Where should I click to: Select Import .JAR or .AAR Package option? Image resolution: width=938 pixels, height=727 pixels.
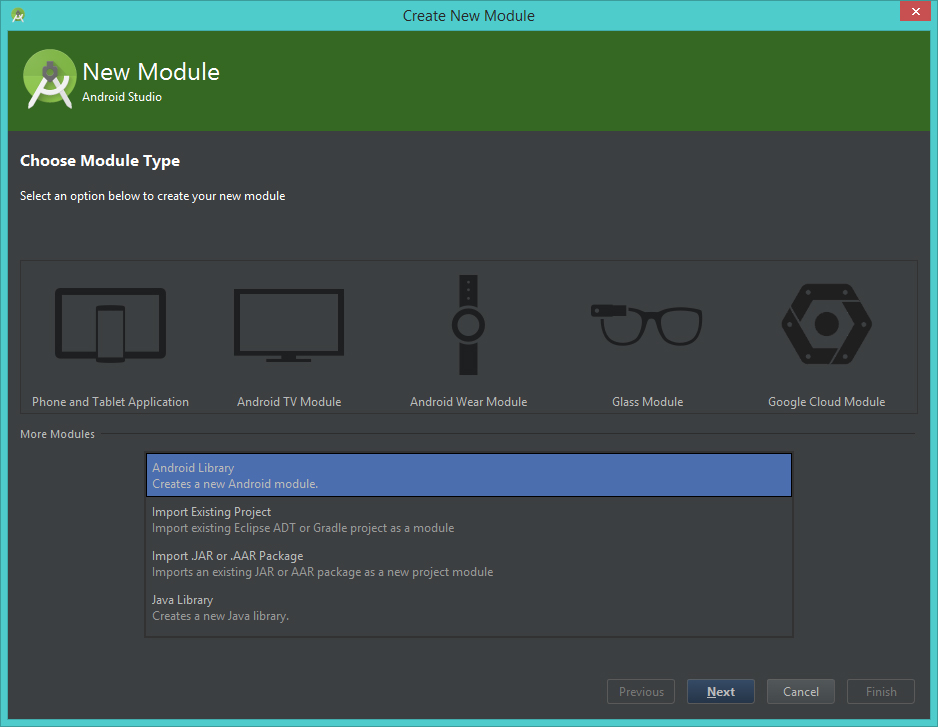[468, 562]
